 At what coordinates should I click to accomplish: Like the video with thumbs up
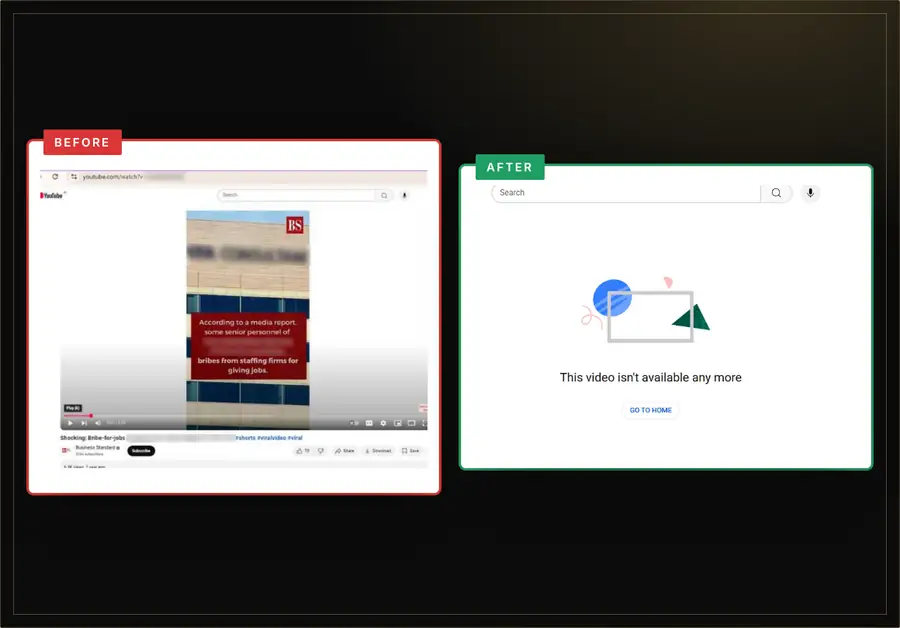(x=303, y=451)
